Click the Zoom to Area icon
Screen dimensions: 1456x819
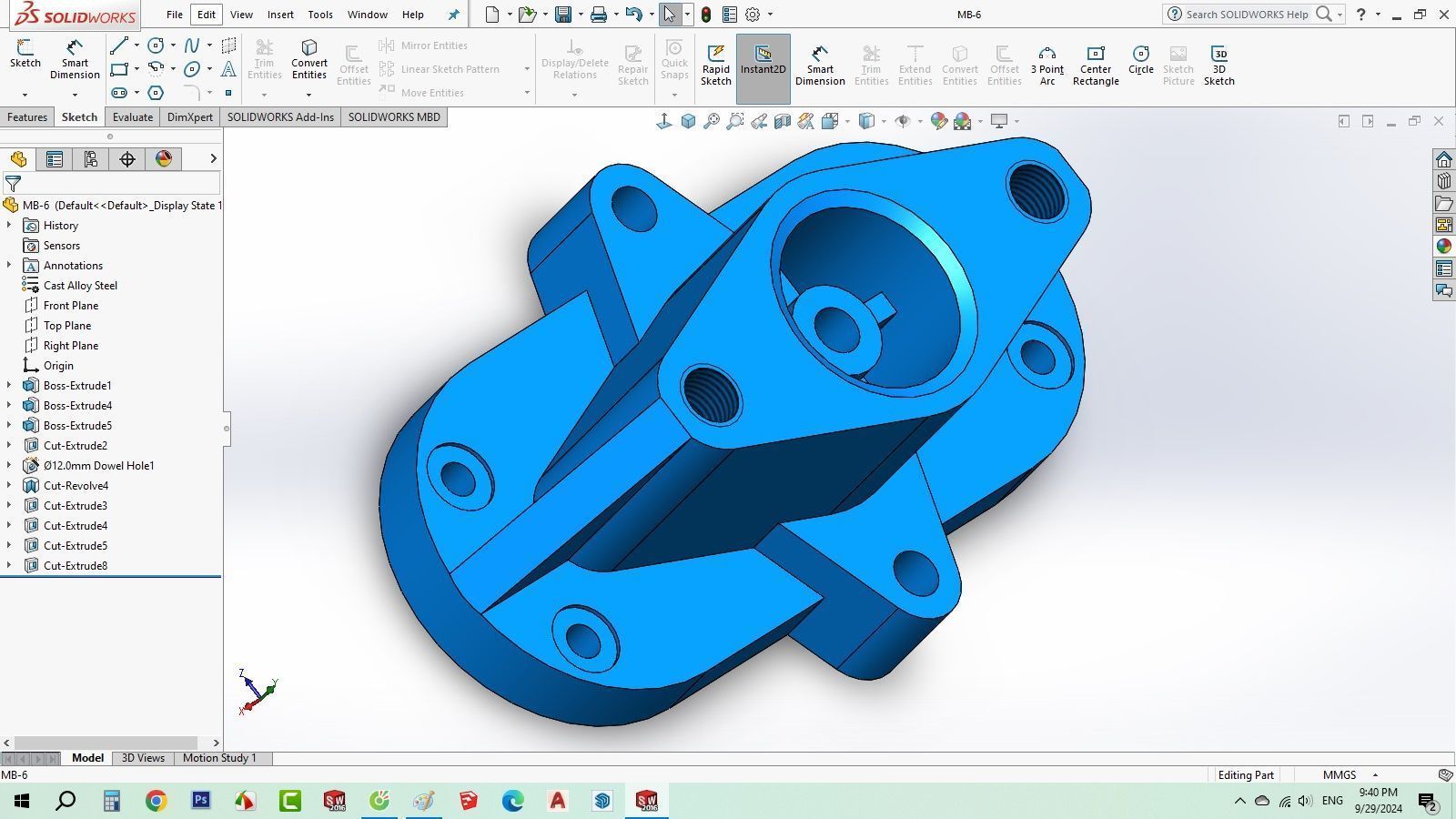coord(735,121)
